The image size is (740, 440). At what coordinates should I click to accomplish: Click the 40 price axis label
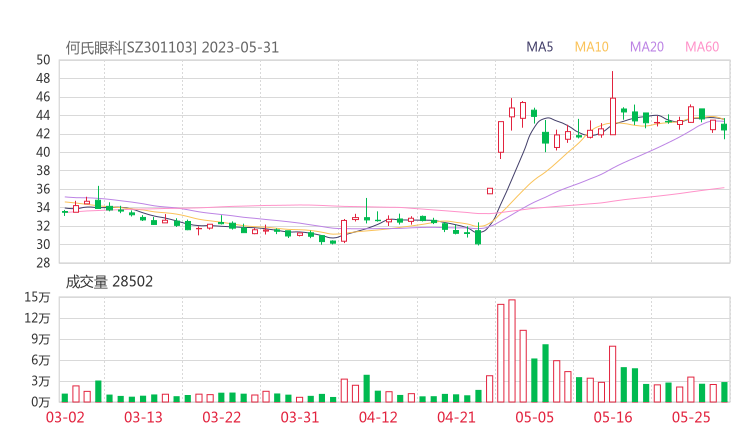[43, 152]
